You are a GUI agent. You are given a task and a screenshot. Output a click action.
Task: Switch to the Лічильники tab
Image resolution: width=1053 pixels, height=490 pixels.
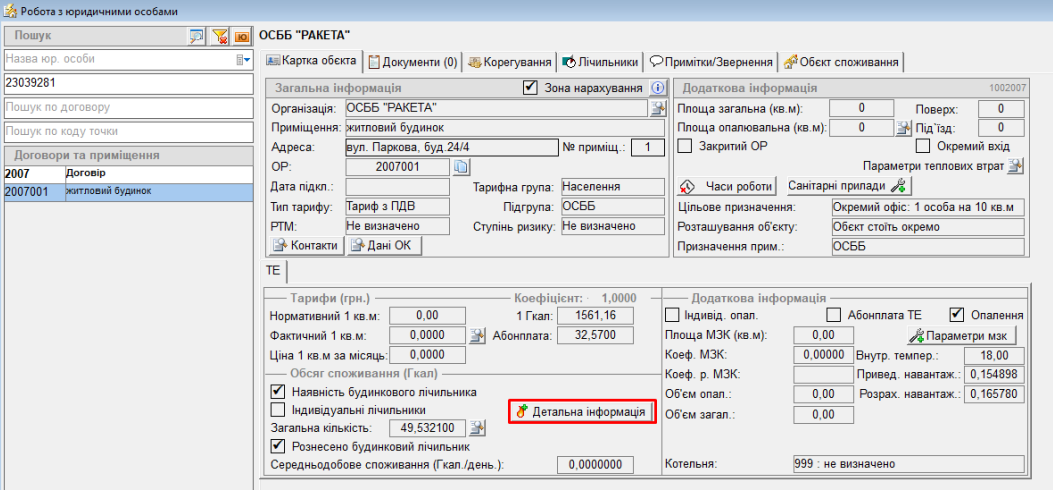tap(600, 62)
